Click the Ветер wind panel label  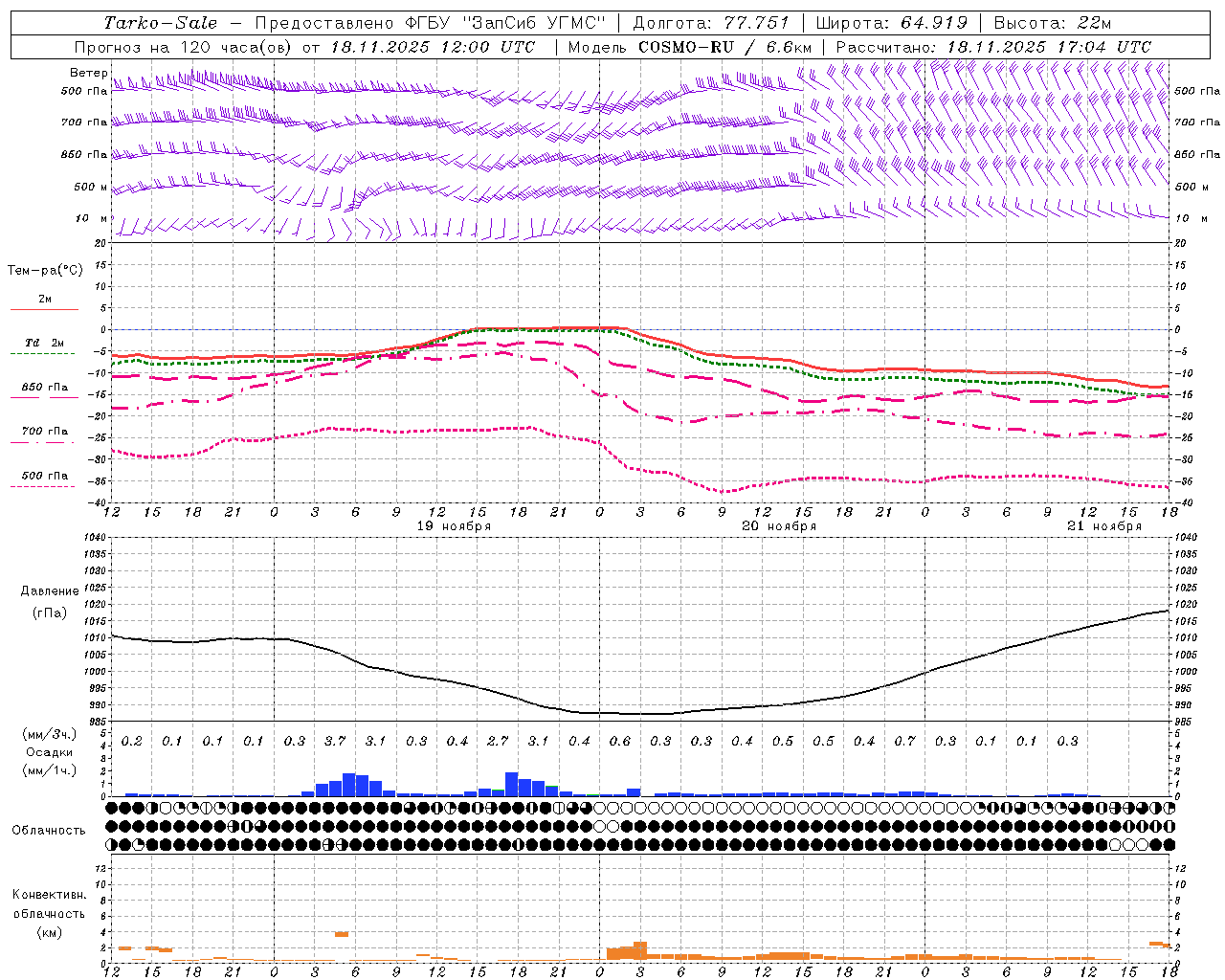coord(88,73)
